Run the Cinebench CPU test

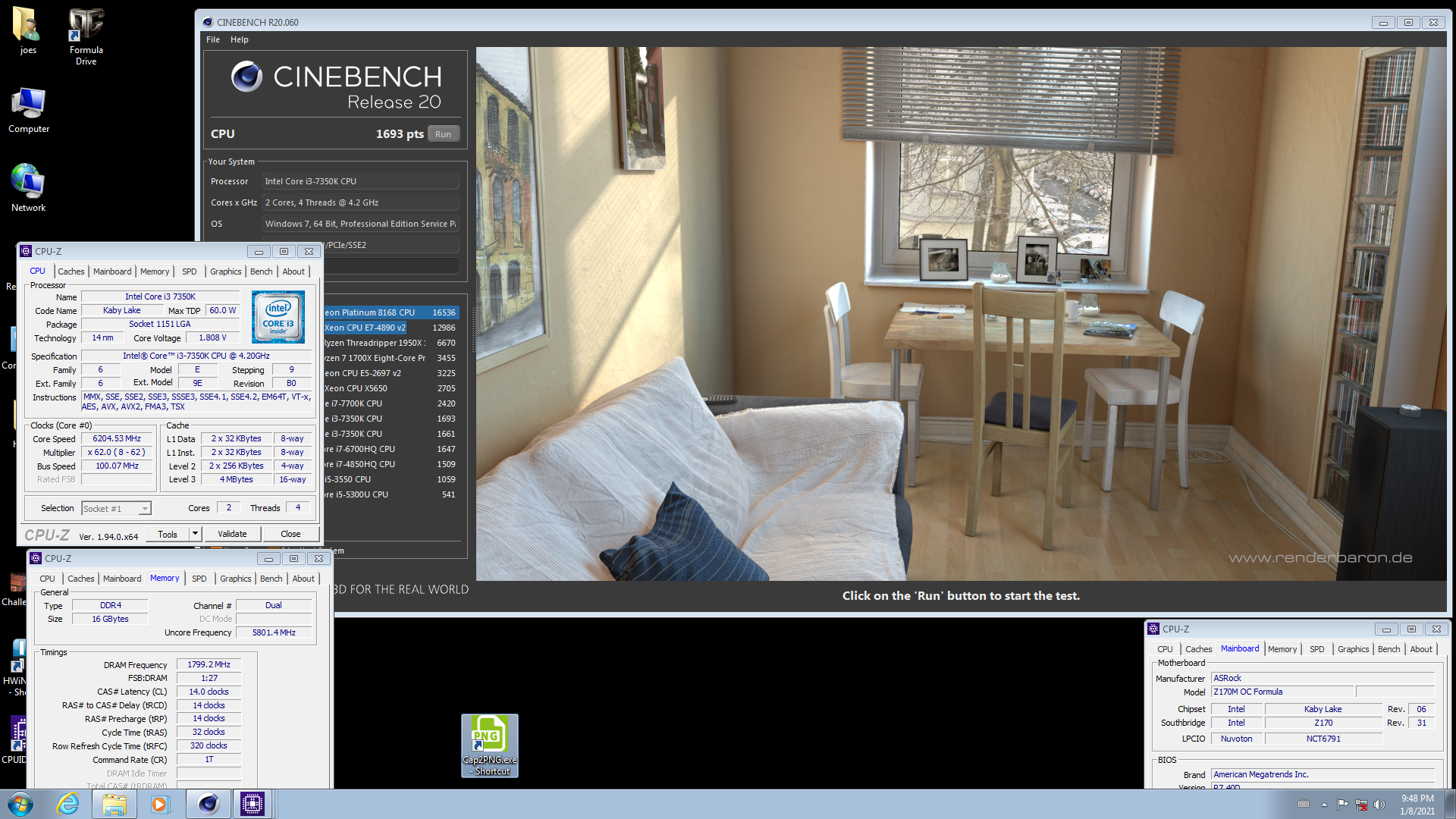444,134
